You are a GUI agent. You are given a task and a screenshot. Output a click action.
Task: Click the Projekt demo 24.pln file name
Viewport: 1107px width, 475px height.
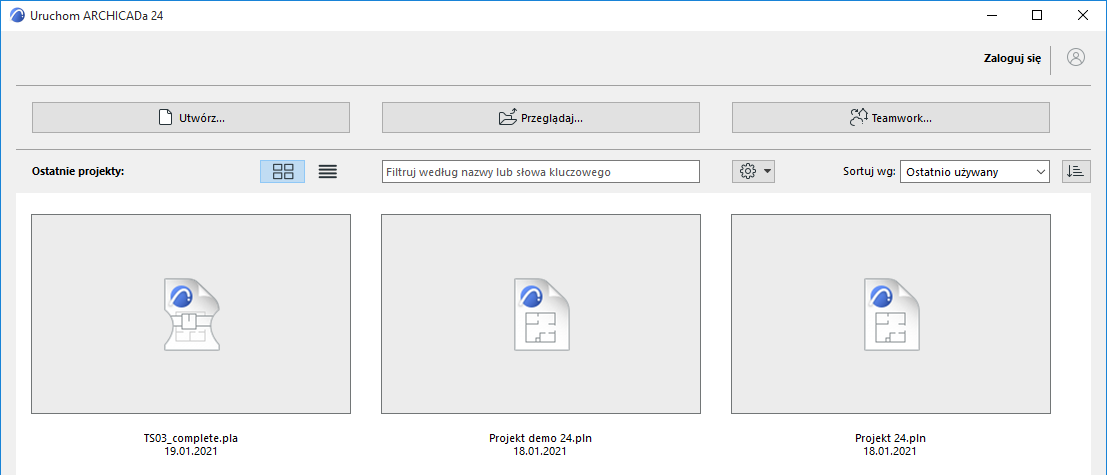point(541,438)
